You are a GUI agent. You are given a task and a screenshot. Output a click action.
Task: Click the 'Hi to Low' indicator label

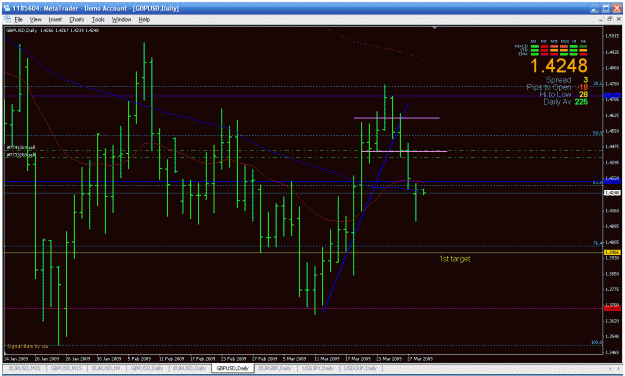tap(555, 94)
